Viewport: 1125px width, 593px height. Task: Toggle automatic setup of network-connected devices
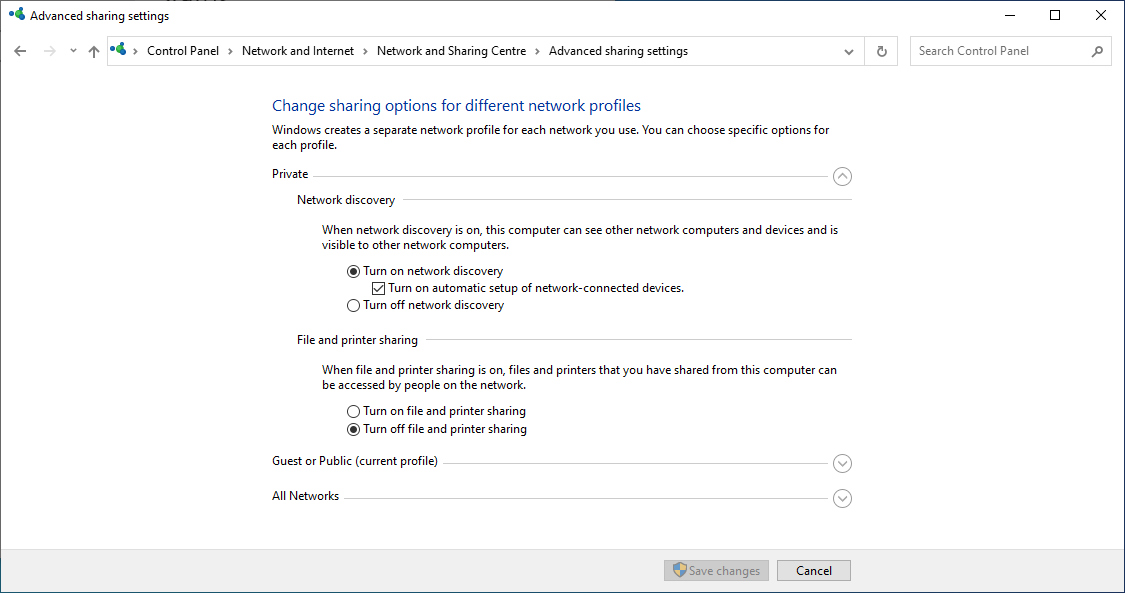tap(528, 288)
